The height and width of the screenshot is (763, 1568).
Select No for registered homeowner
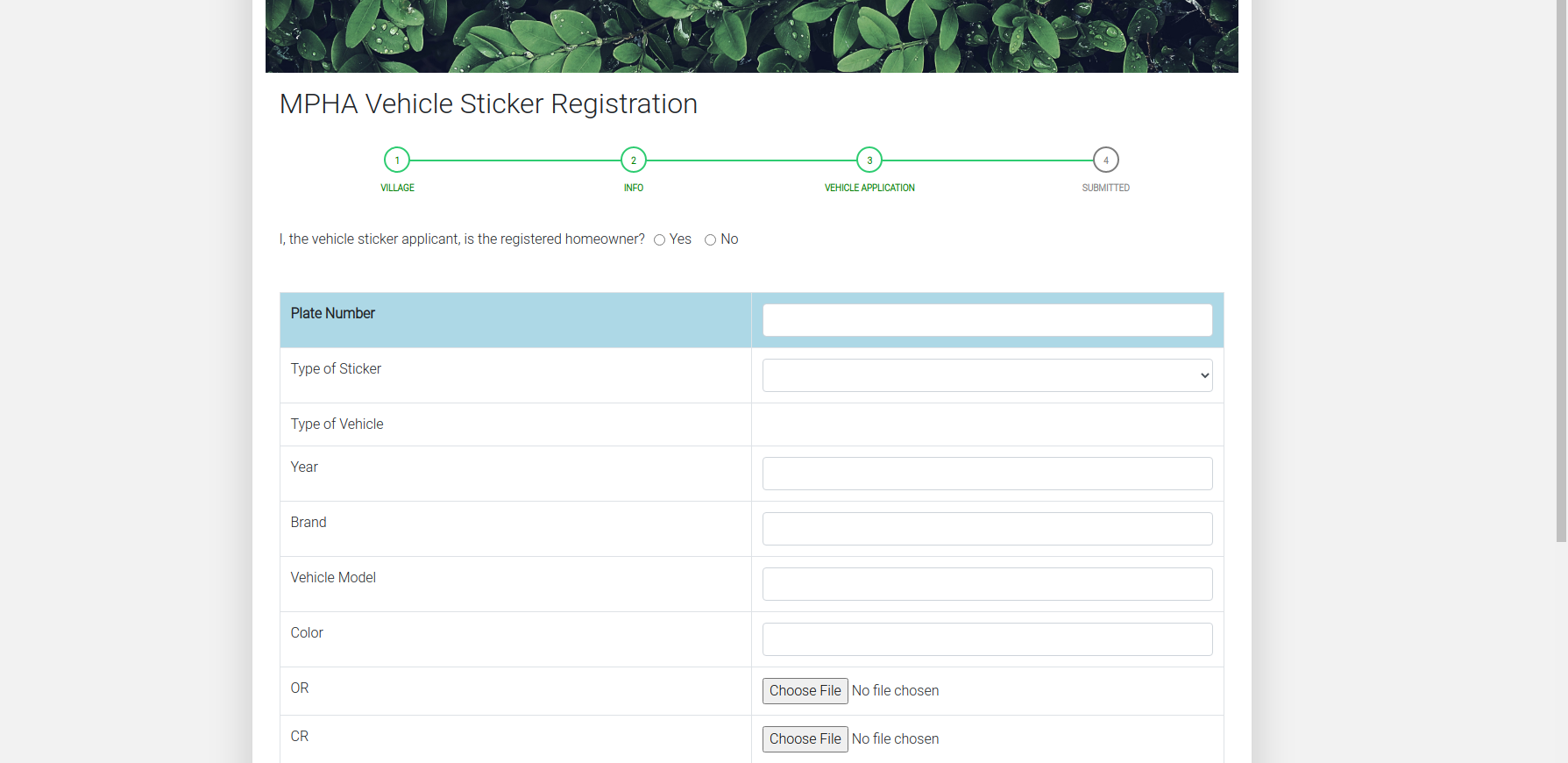[x=710, y=240]
